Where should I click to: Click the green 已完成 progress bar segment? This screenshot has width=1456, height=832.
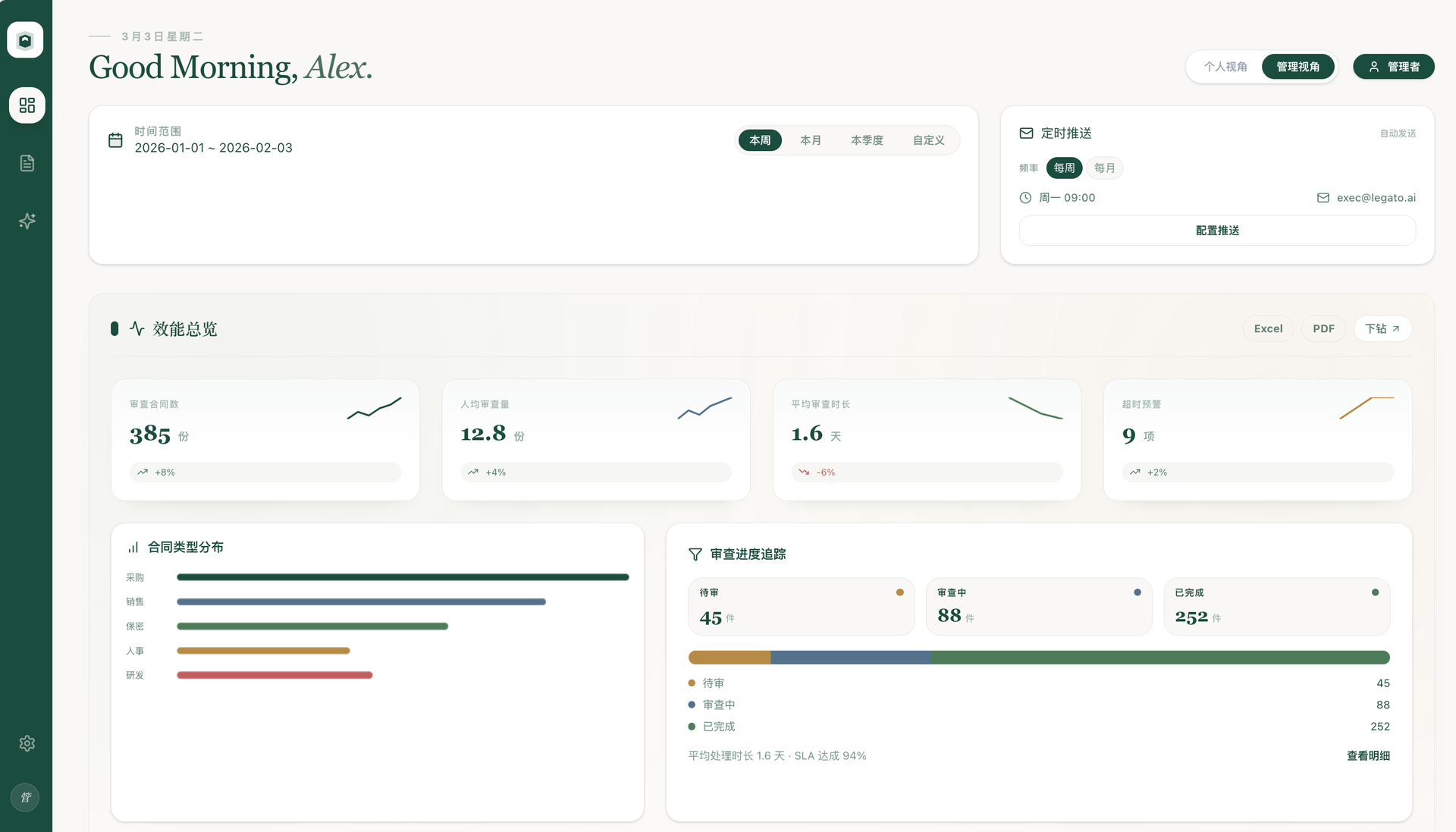(1160, 658)
